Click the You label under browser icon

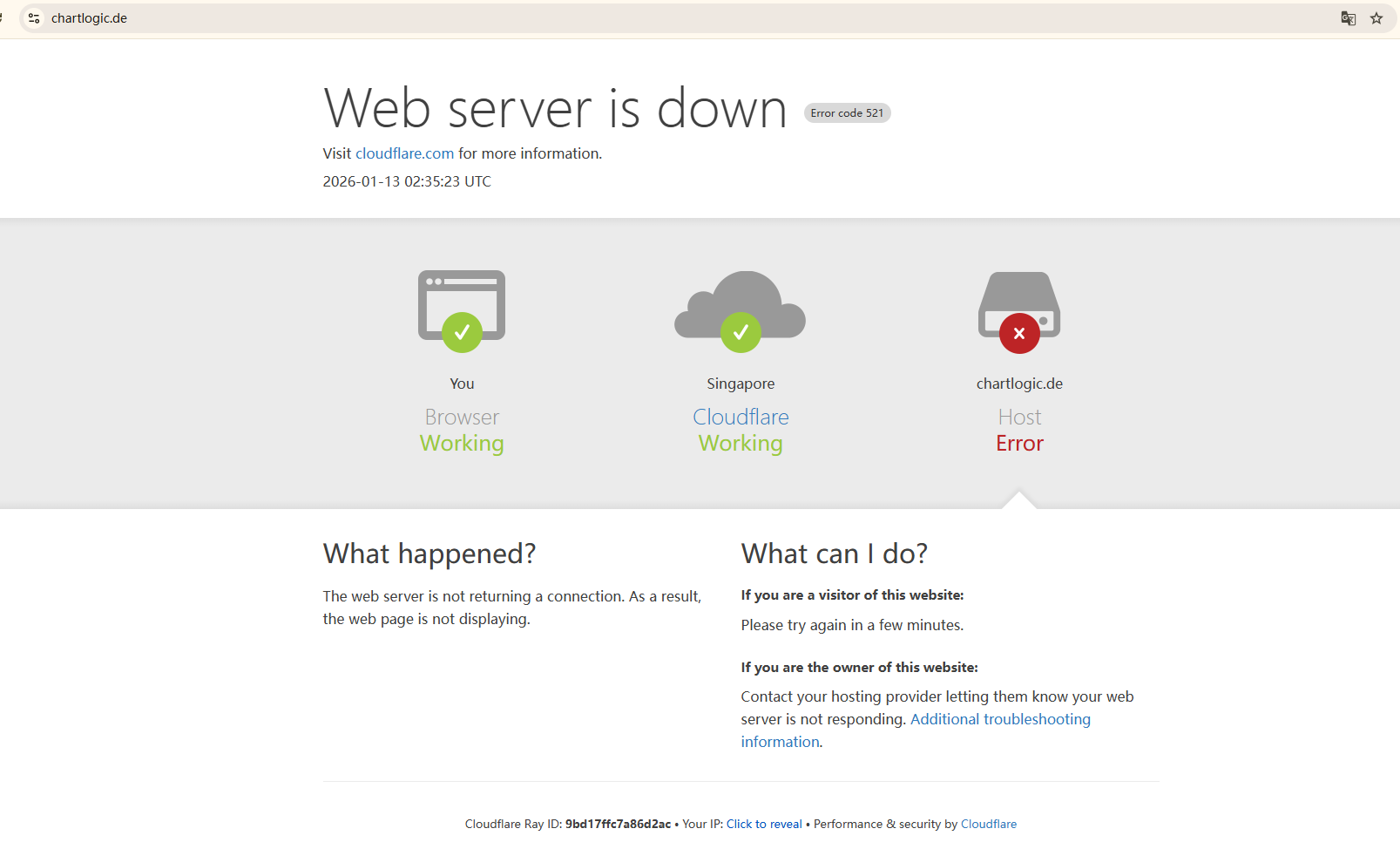tap(462, 384)
